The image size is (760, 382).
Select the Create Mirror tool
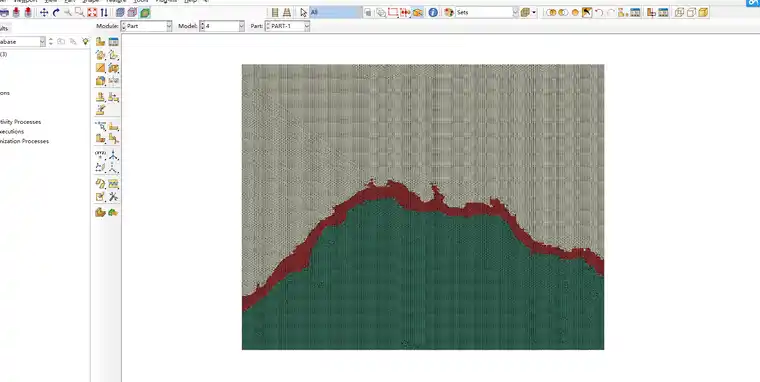click(113, 80)
